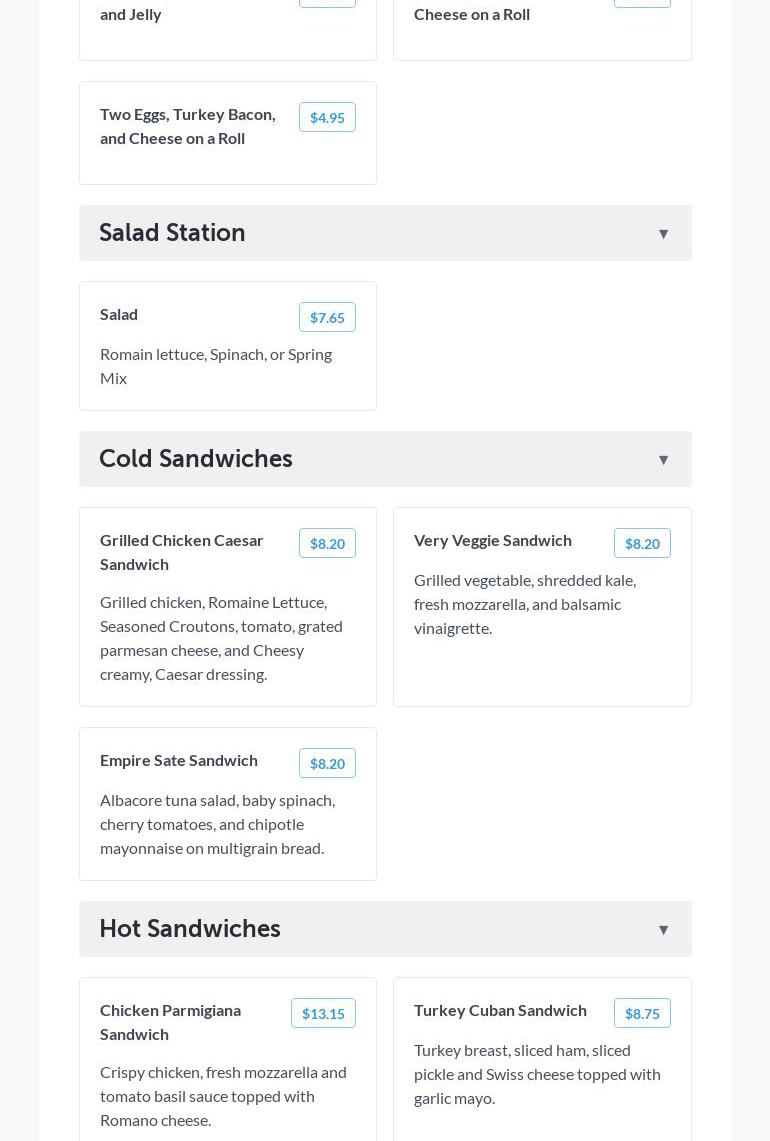Click the Cold Sandwiches section heading
Image resolution: width=770 pixels, height=1141 pixels.
(x=196, y=459)
